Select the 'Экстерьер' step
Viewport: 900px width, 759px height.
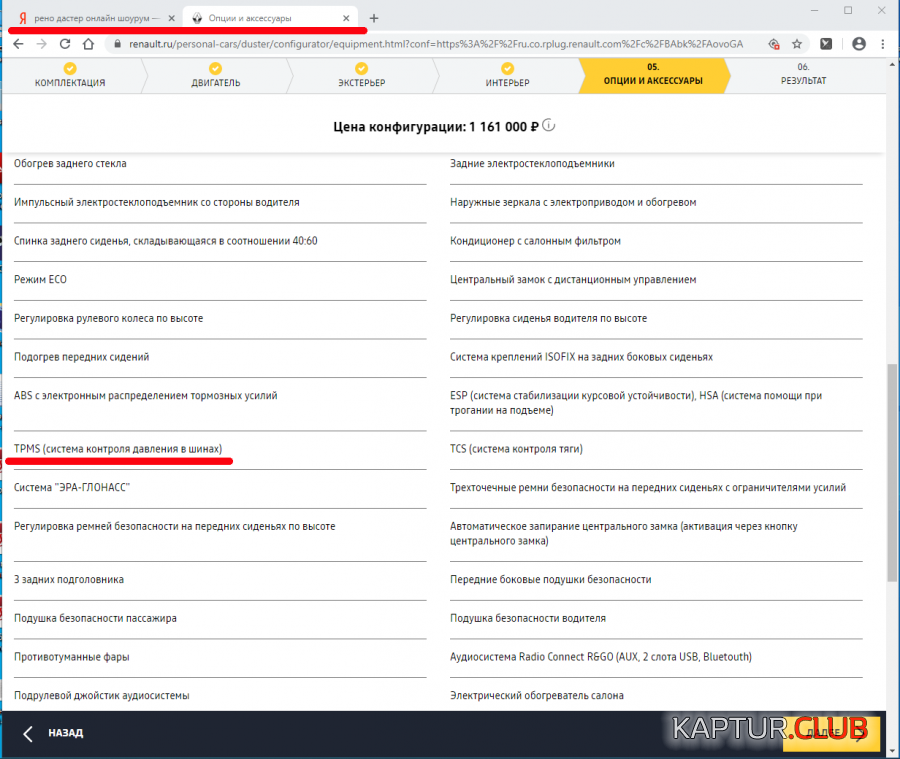pos(361,75)
